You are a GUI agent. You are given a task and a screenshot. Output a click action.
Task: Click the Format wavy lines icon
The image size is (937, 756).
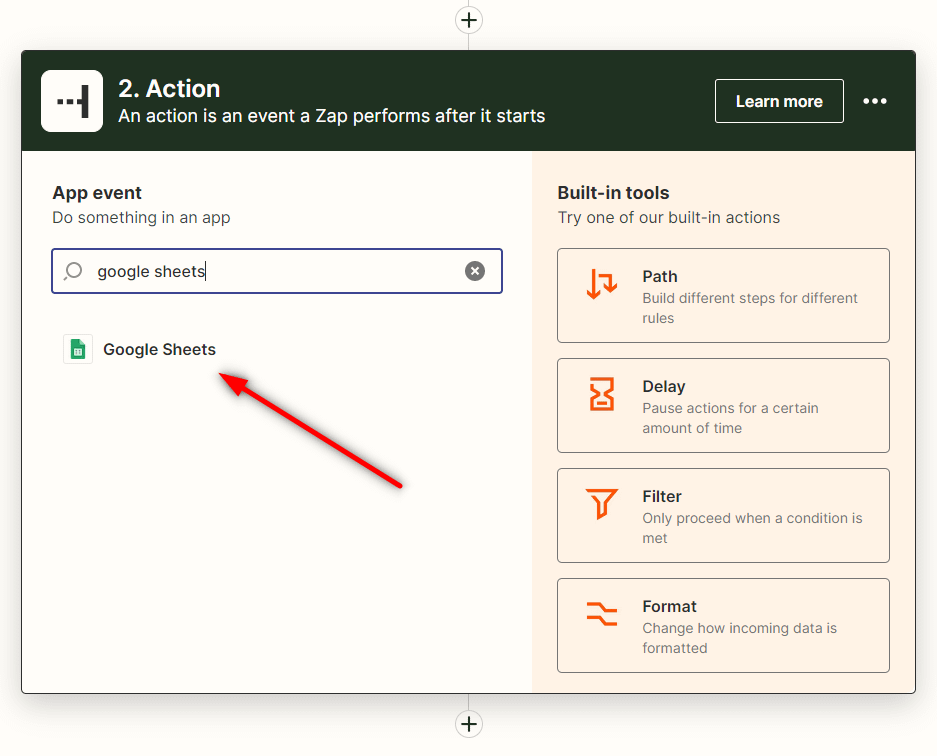602,615
